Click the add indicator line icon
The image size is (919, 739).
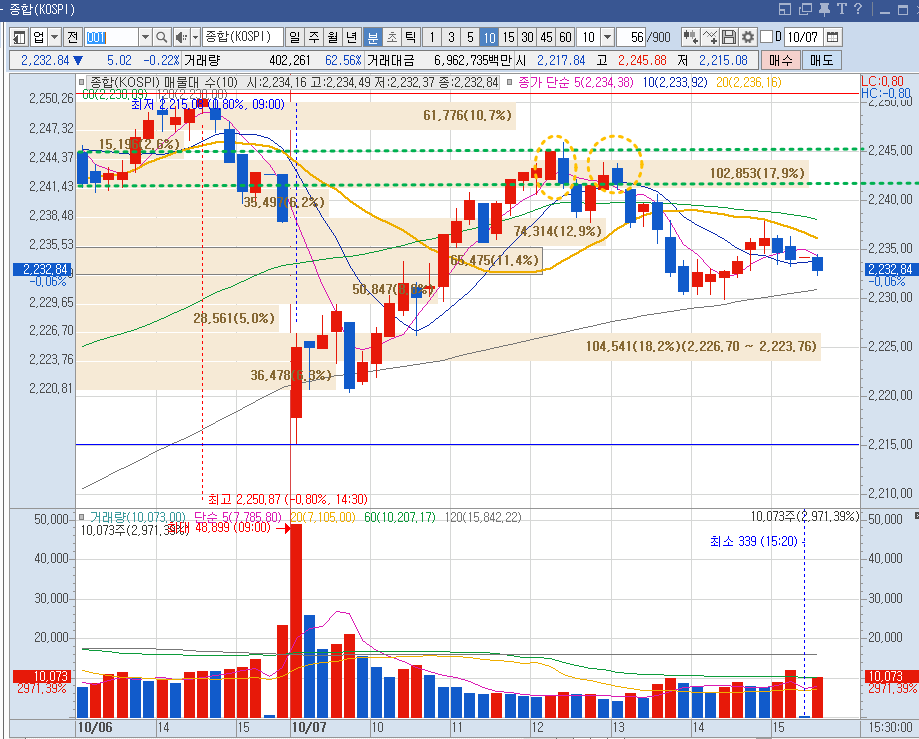[710, 38]
